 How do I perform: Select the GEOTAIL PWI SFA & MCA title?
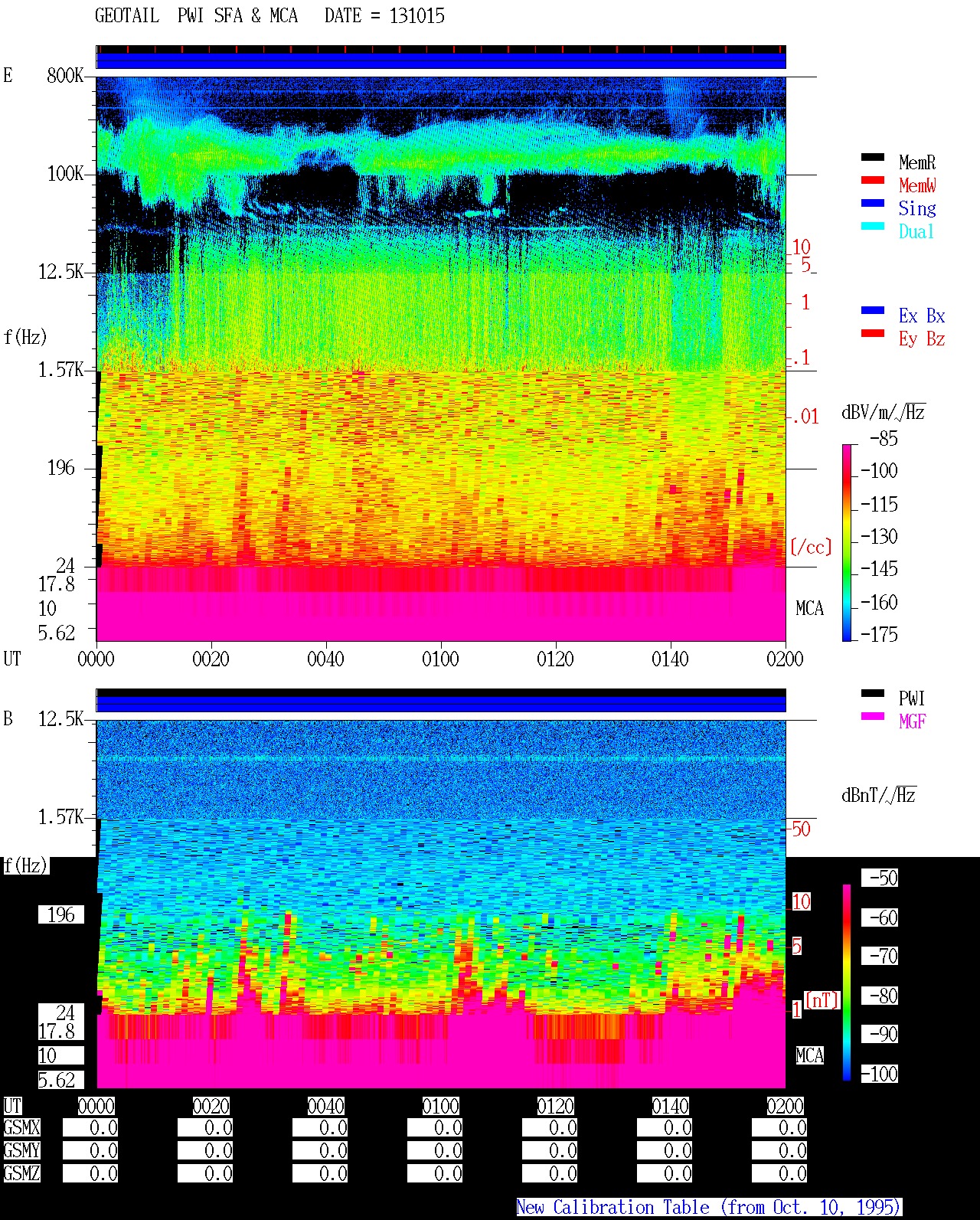(x=196, y=16)
